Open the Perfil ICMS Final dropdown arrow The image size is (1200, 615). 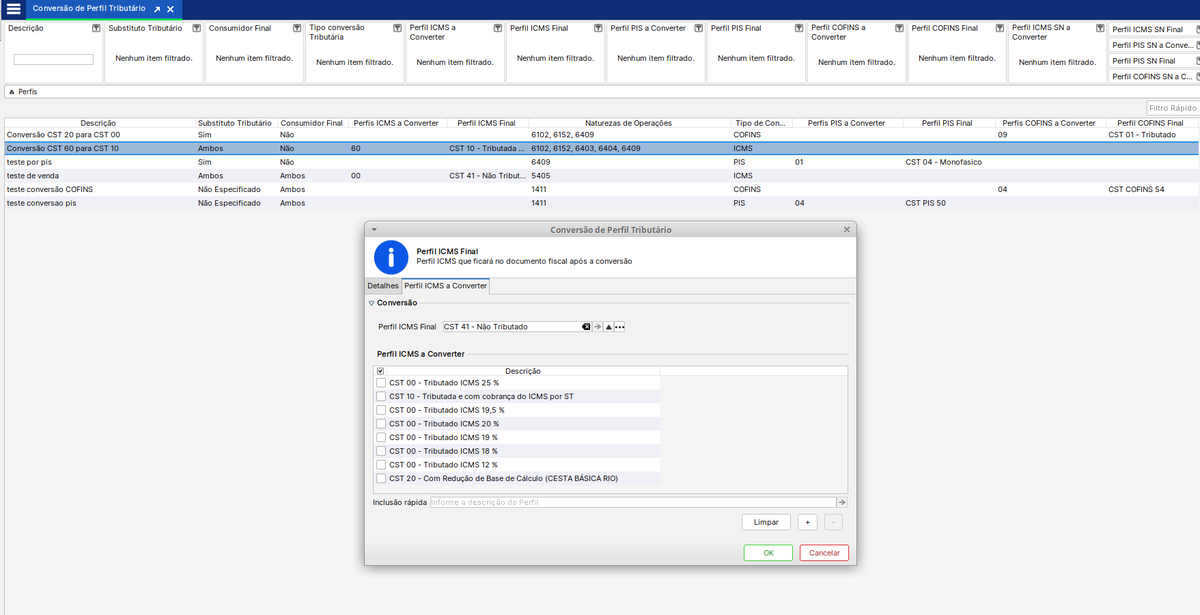[608, 327]
